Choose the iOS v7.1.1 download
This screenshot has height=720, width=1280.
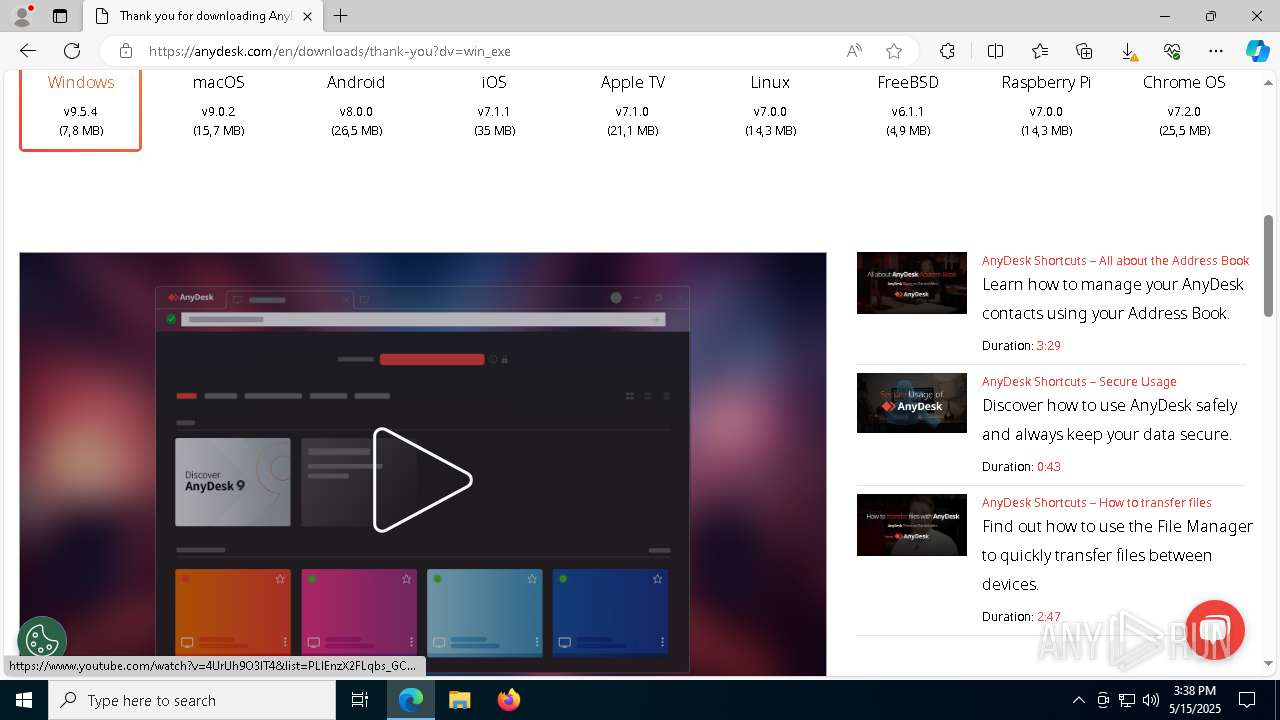(x=494, y=105)
